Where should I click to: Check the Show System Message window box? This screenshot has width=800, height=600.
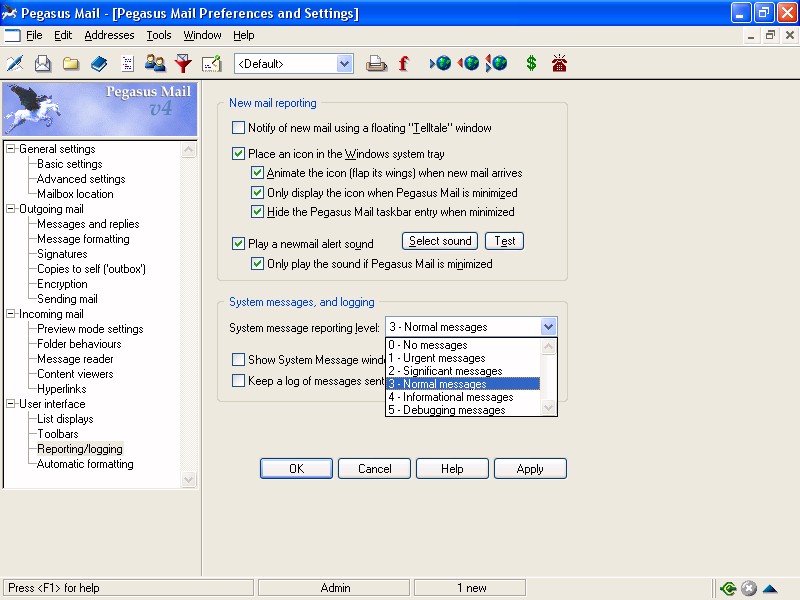[x=238, y=360]
